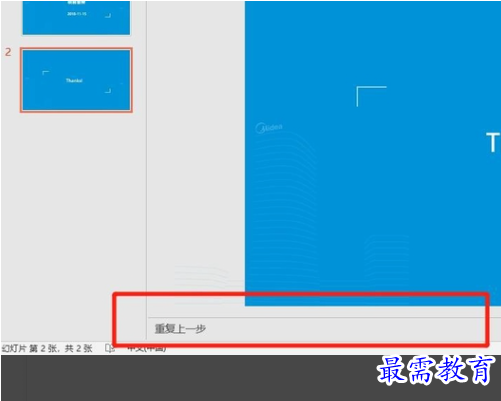Click the Midea logo on the slide

coord(269,128)
